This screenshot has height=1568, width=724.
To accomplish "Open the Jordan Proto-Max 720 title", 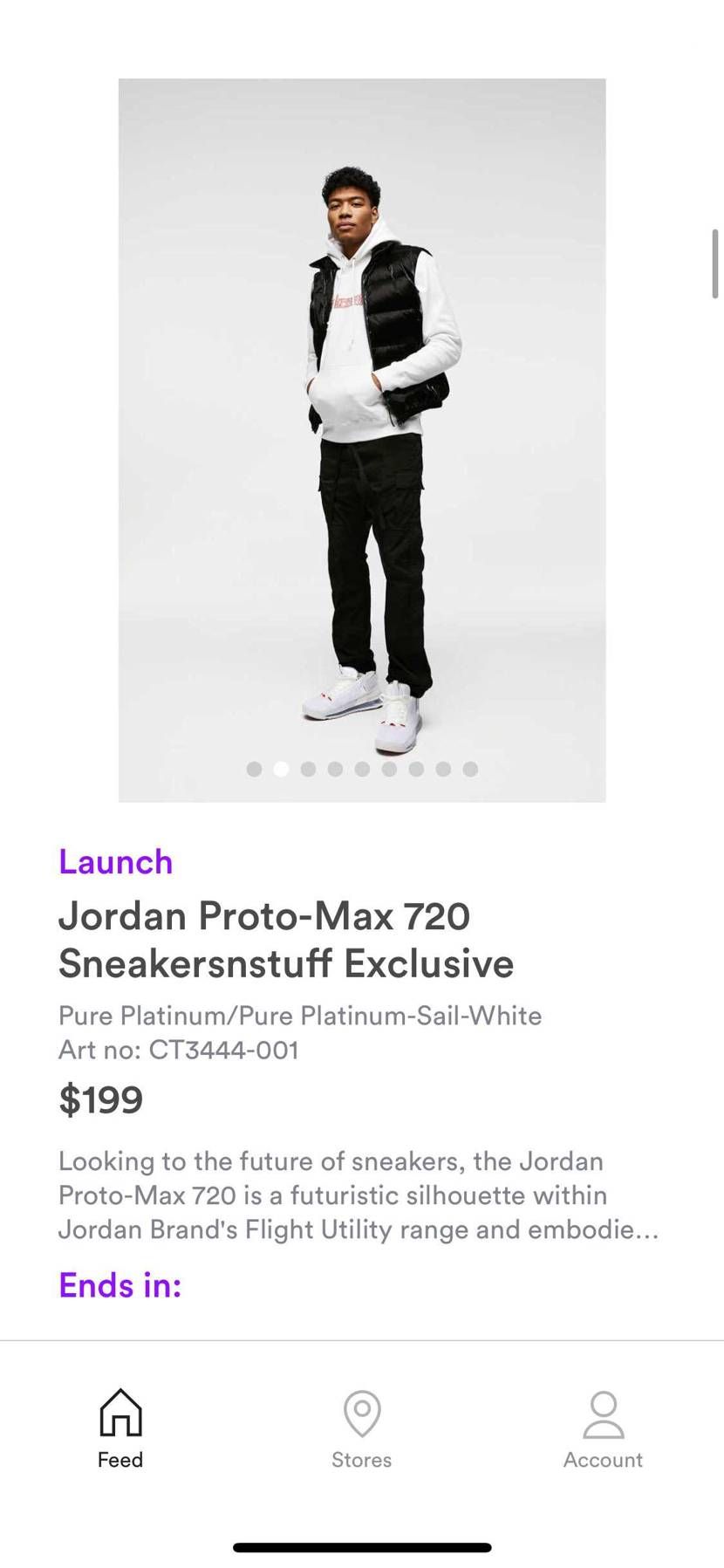I will [x=286, y=940].
